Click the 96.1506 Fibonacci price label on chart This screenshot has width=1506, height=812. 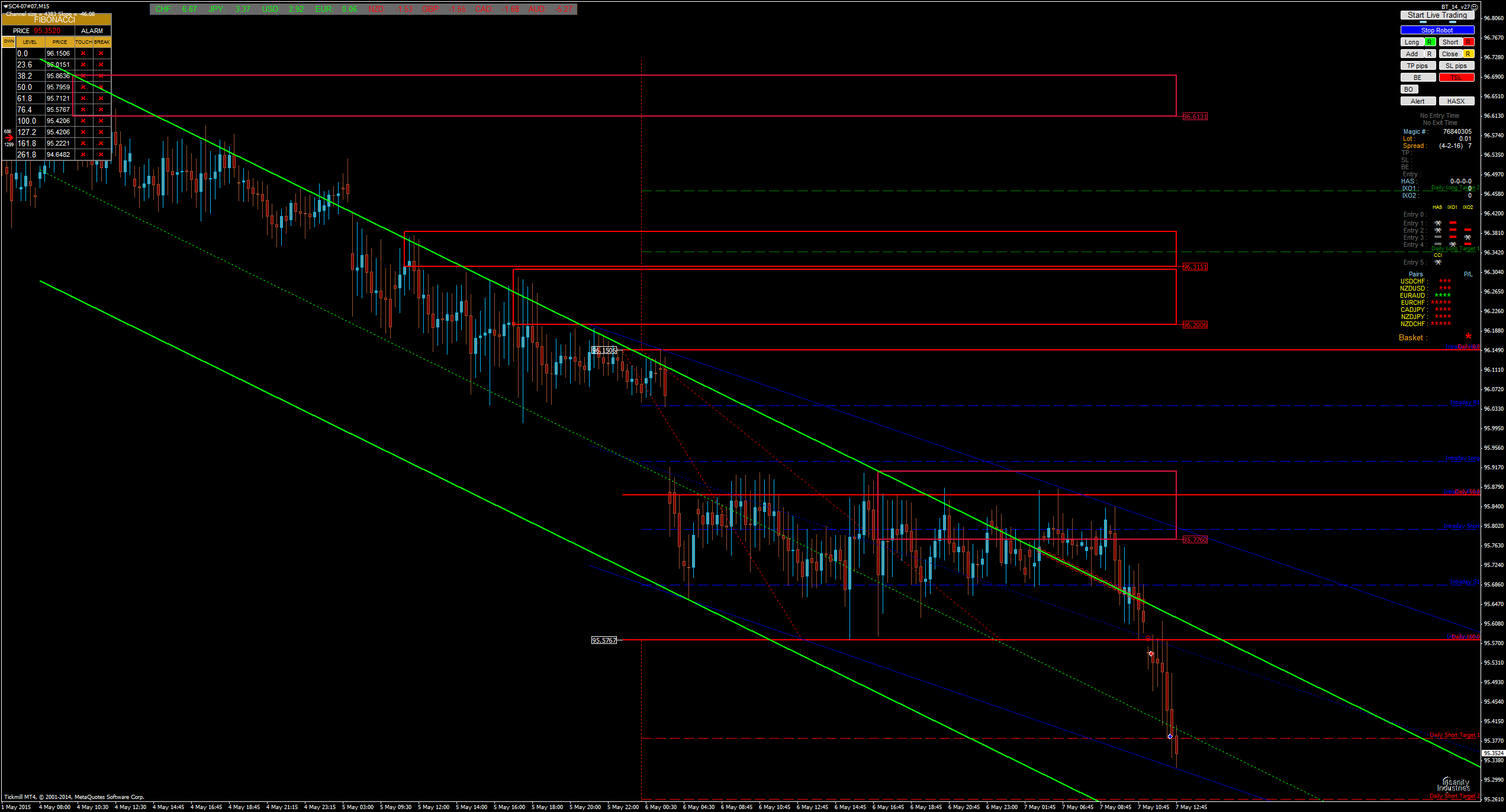pos(604,350)
